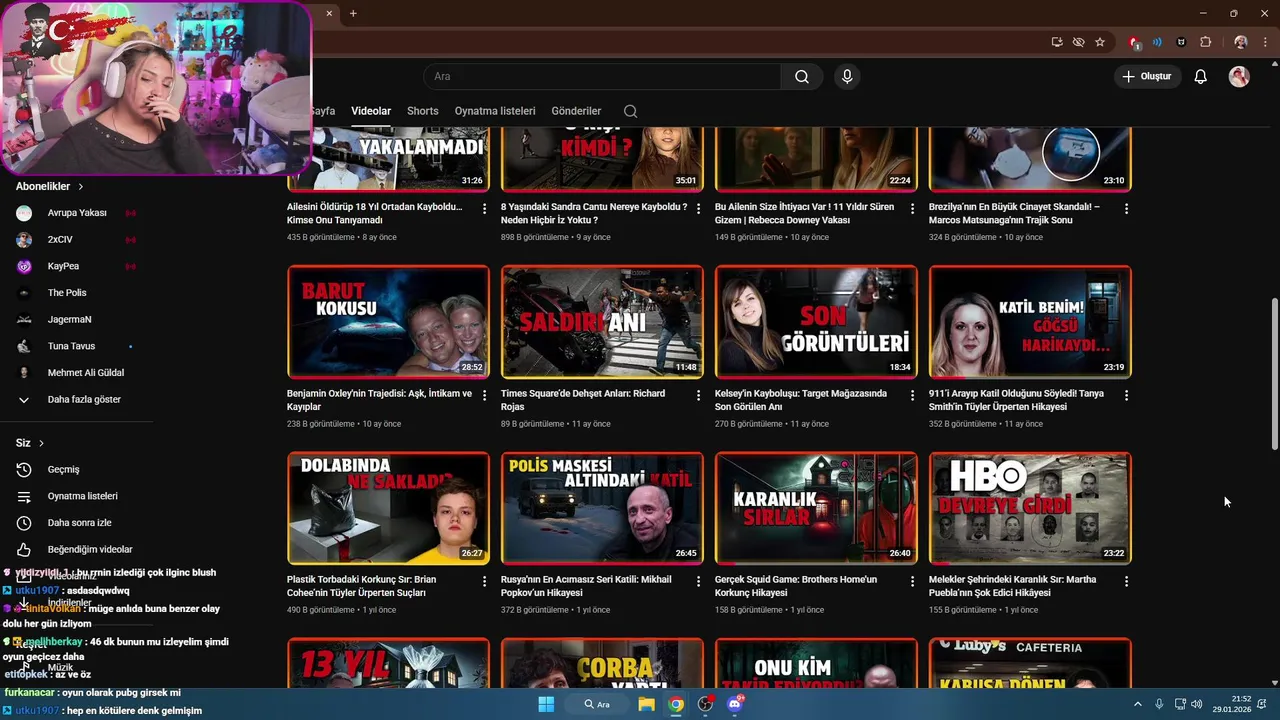Click the black cat-face extension icon
The image size is (1280, 720).
click(1181, 42)
